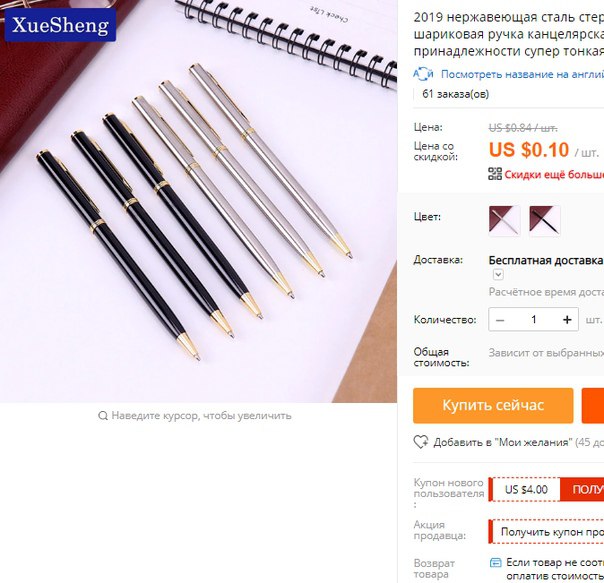Click the magnifier zoom hint icon
This screenshot has height=583, width=604.
click(103, 415)
